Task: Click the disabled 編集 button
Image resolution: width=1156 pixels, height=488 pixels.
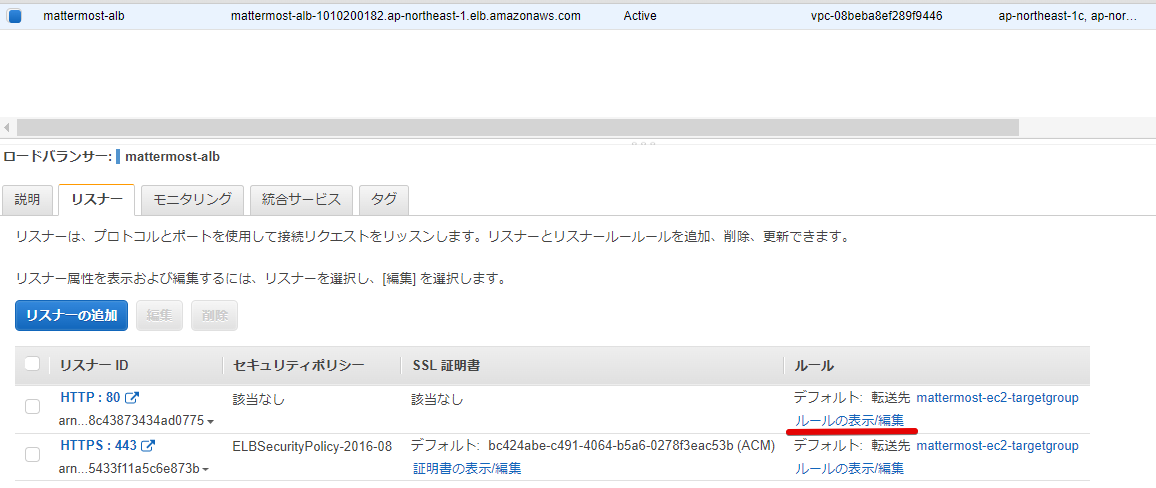Action: (x=159, y=316)
